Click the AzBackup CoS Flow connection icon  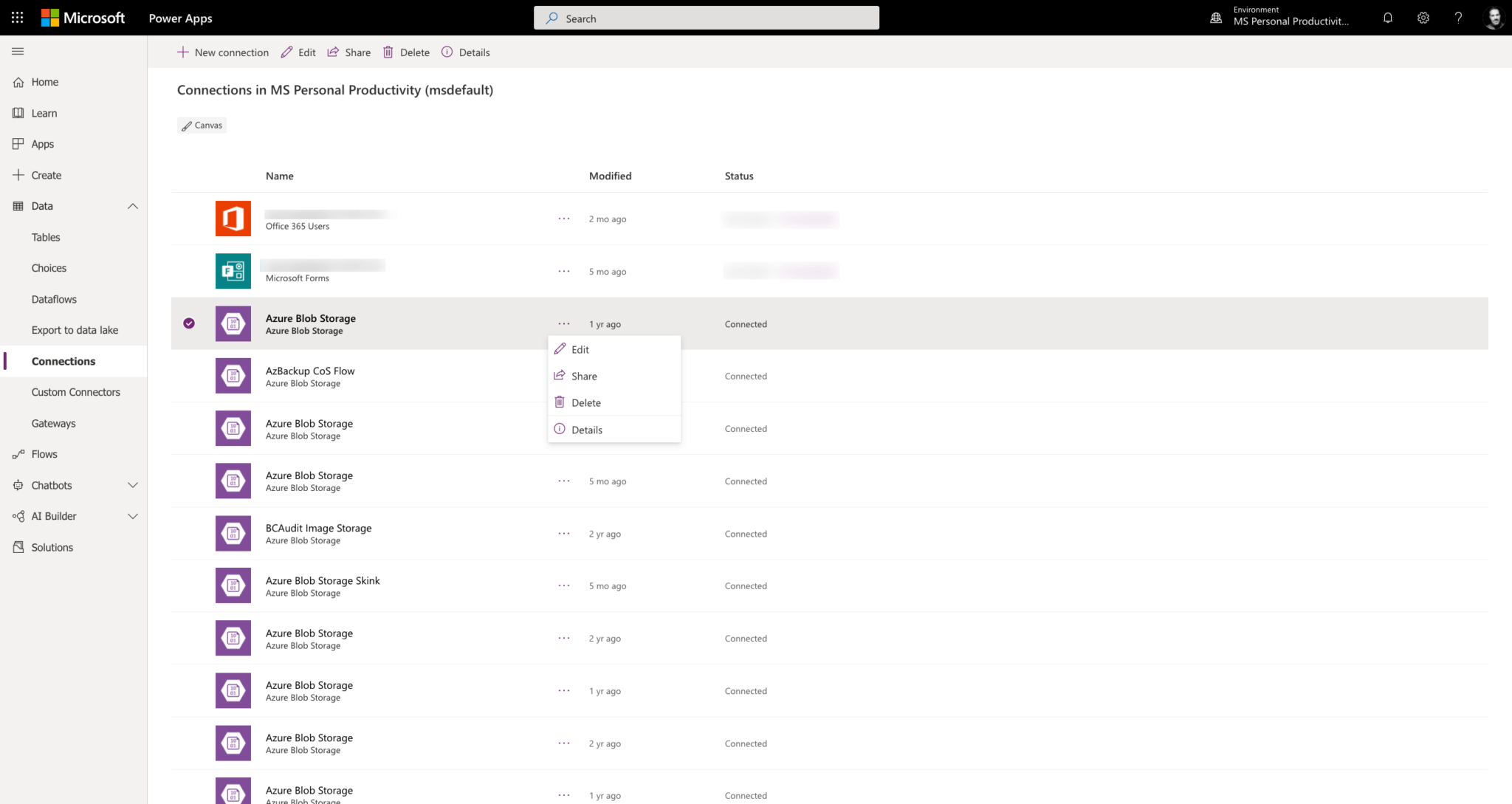[x=233, y=375]
